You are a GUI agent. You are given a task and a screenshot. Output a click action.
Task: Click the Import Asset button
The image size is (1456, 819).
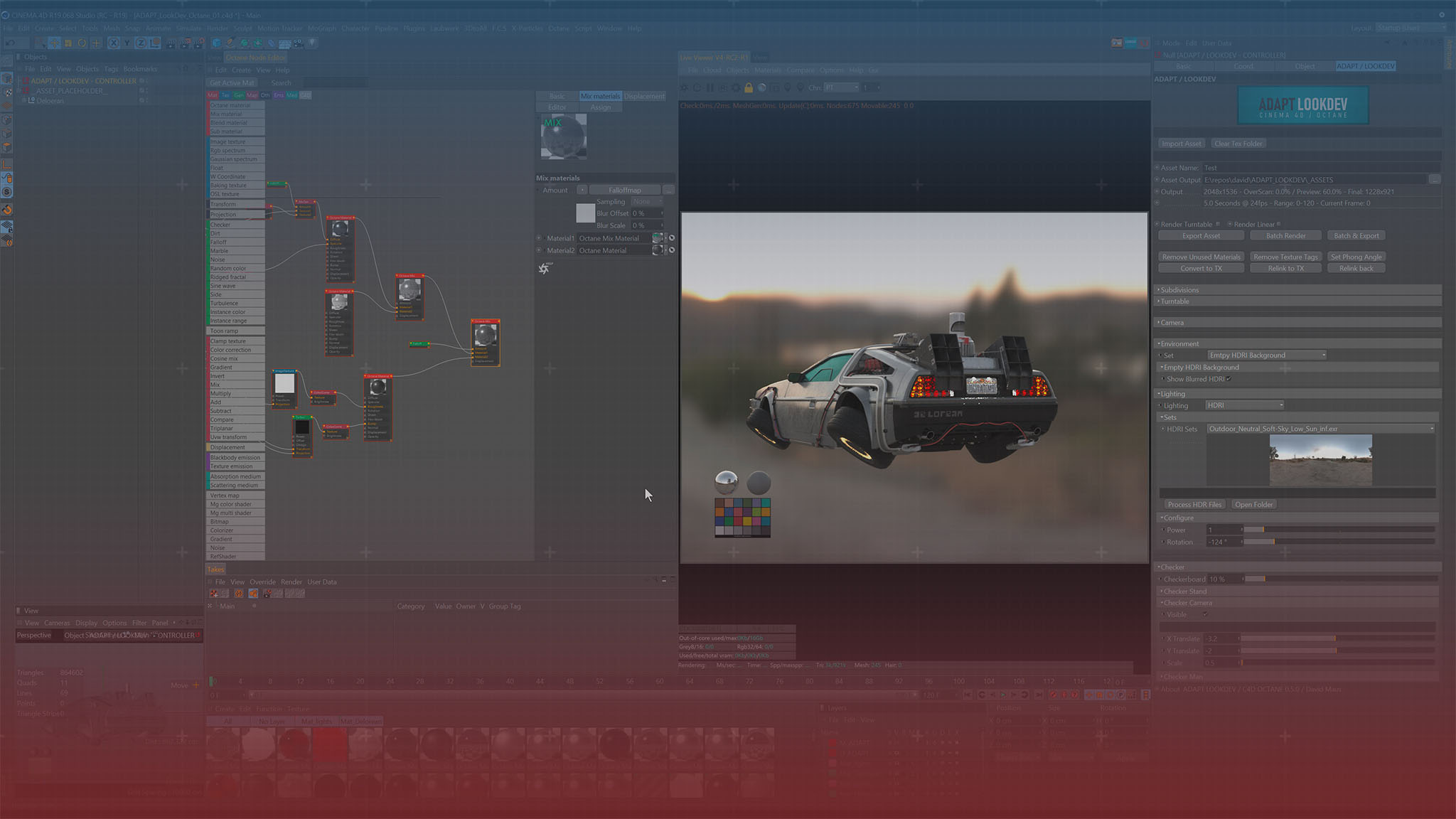1182,144
